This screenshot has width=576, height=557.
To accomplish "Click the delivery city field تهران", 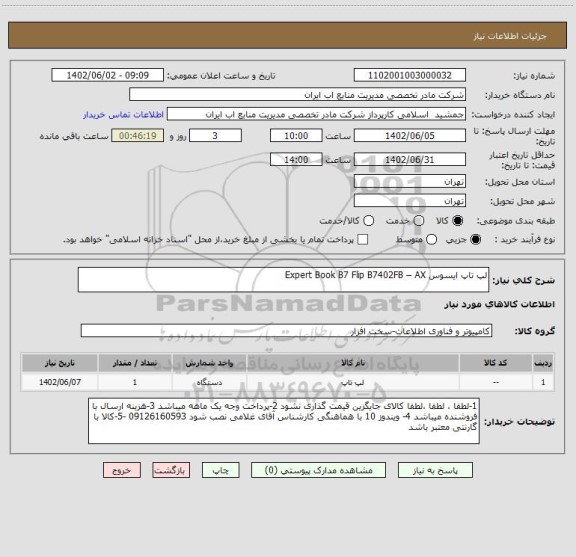I will [410, 201].
